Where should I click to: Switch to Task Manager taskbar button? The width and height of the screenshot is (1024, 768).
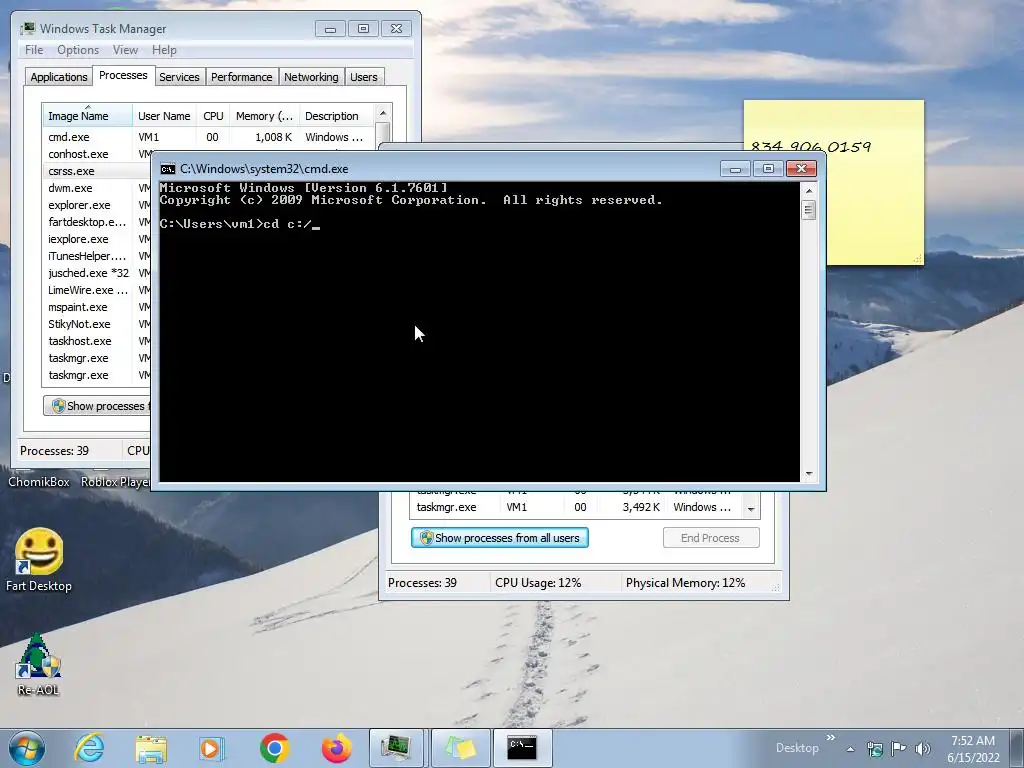pyautogui.click(x=396, y=748)
